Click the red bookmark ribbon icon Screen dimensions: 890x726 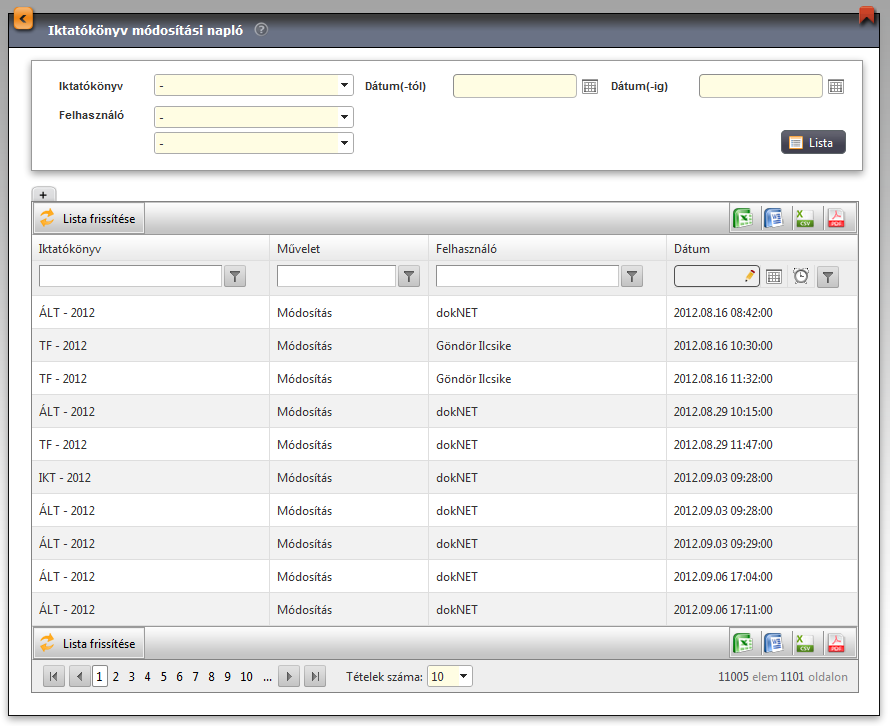tap(867, 15)
